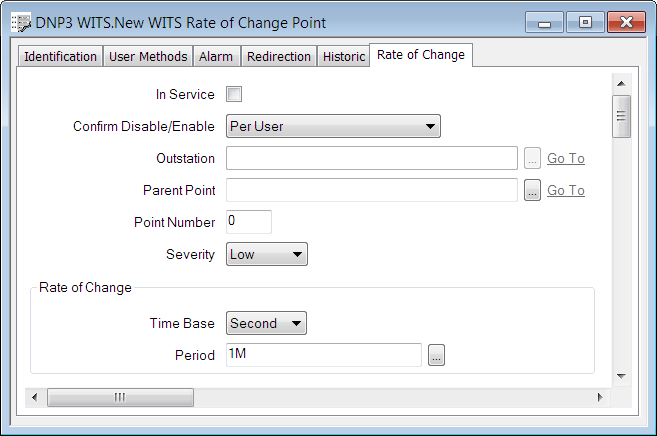
Task: Expand the Severity dropdown
Action: (x=266, y=254)
